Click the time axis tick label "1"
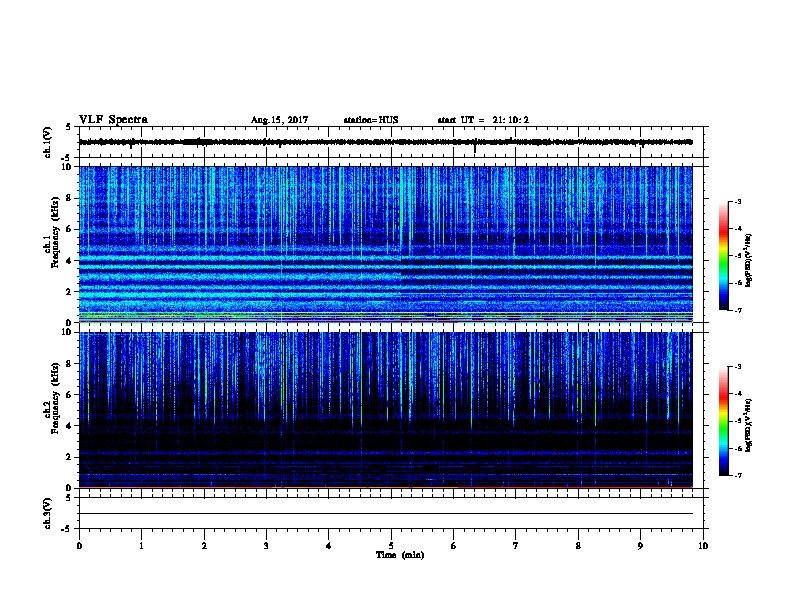792x612 pixels. (141, 546)
